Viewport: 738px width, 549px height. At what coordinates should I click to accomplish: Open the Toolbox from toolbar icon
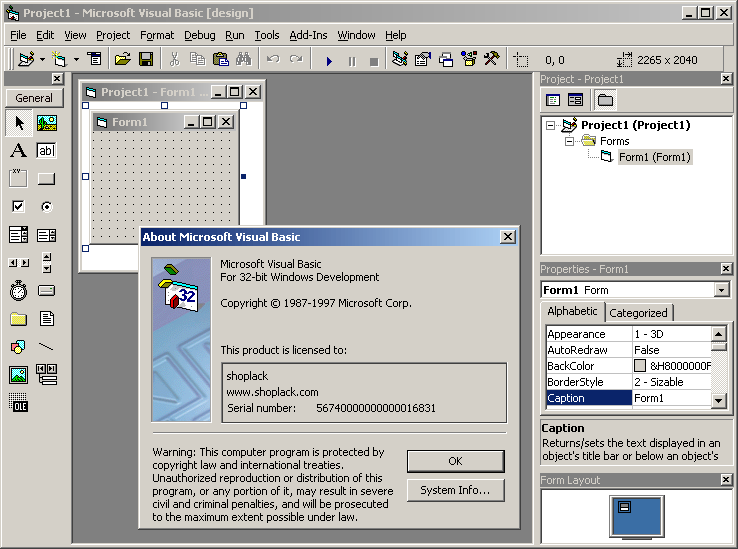pos(492,59)
